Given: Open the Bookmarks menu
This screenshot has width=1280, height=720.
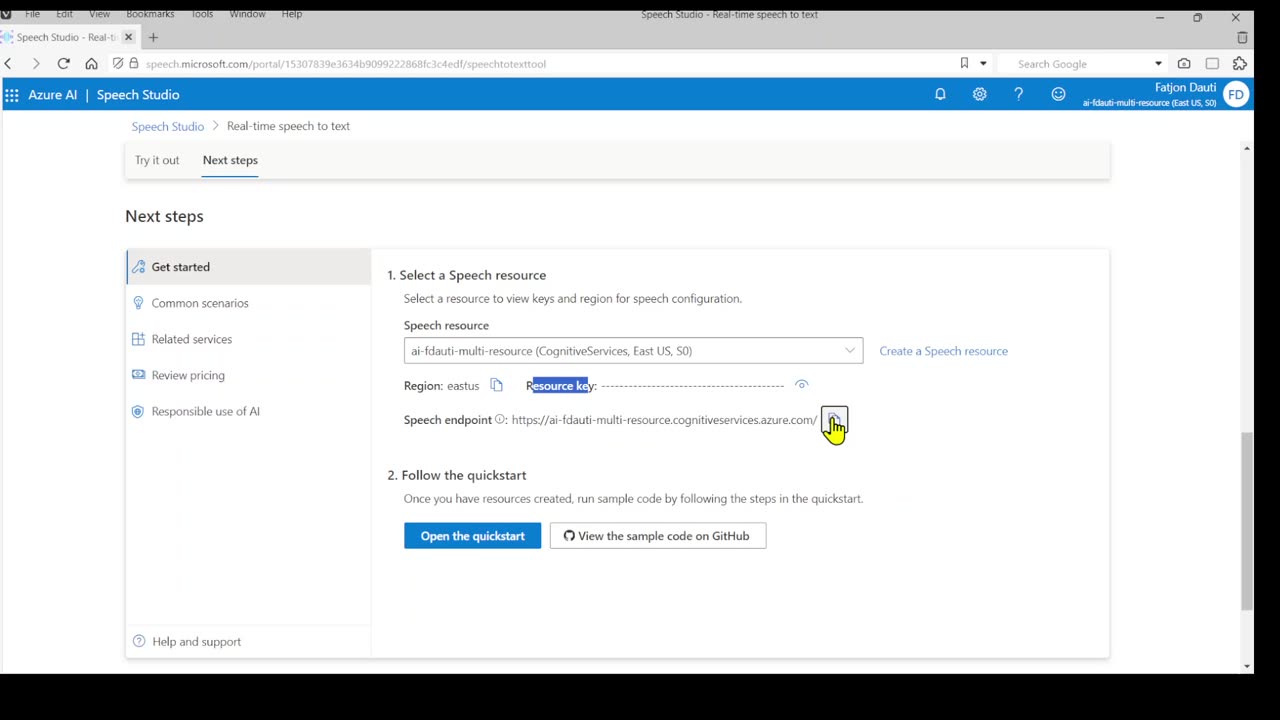Looking at the screenshot, I should (150, 14).
